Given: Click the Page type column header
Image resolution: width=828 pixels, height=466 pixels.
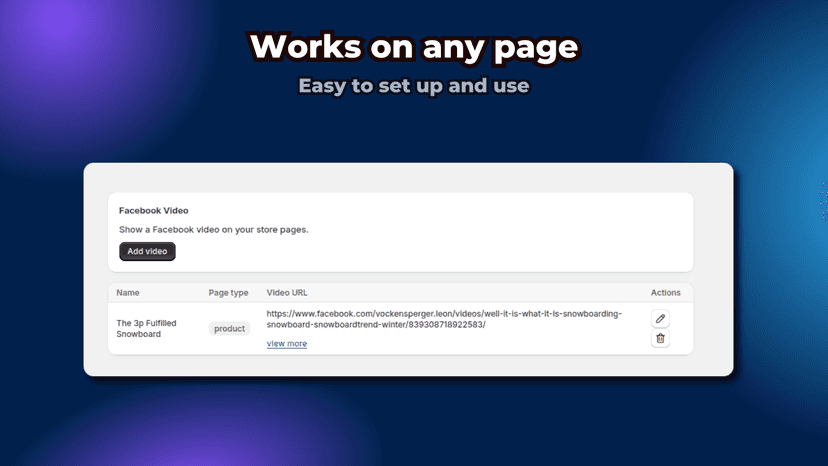Looking at the screenshot, I should [x=228, y=293].
